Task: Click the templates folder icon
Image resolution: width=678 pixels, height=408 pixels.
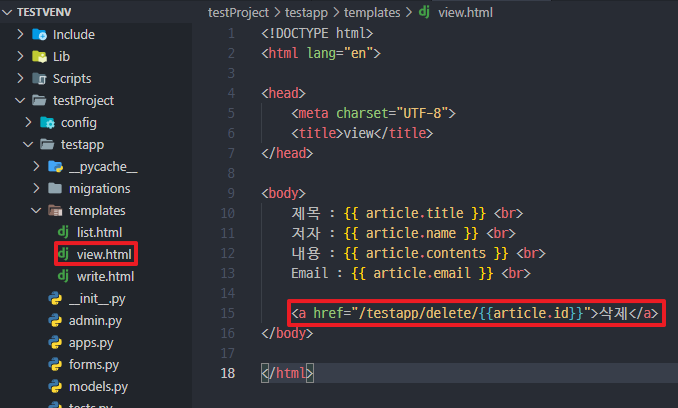Action: (x=55, y=210)
